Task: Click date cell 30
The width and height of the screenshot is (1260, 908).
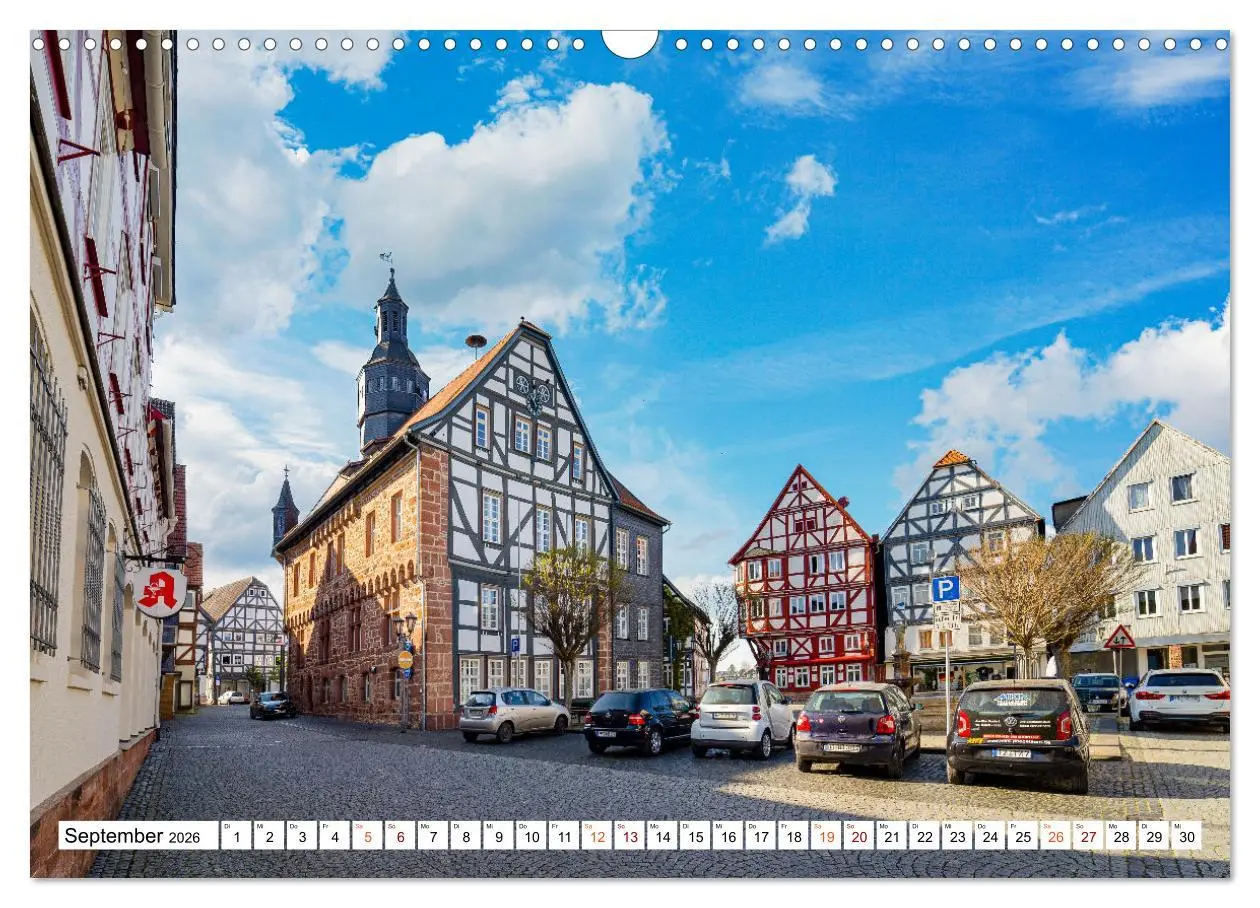Action: point(1186,836)
